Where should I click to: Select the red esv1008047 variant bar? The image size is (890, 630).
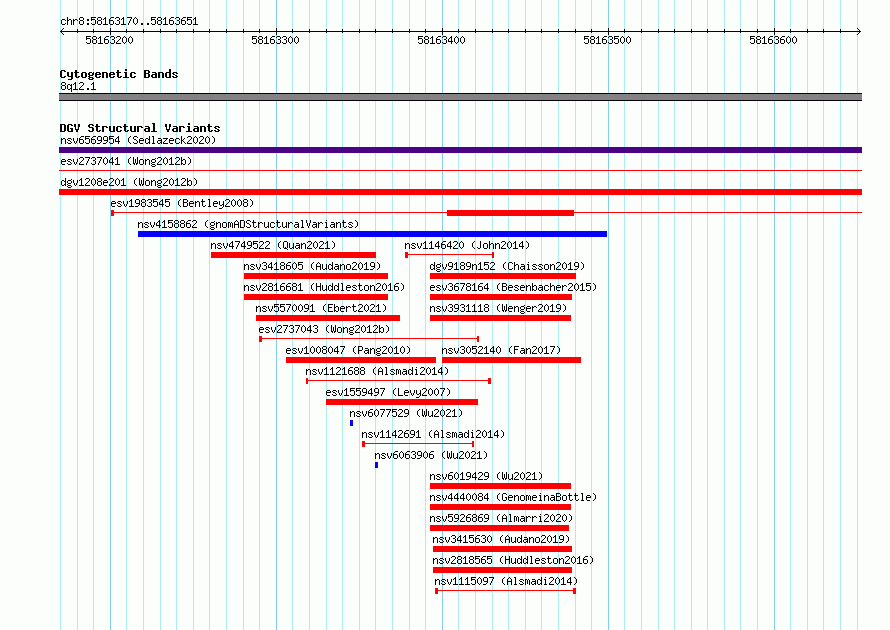tap(361, 360)
